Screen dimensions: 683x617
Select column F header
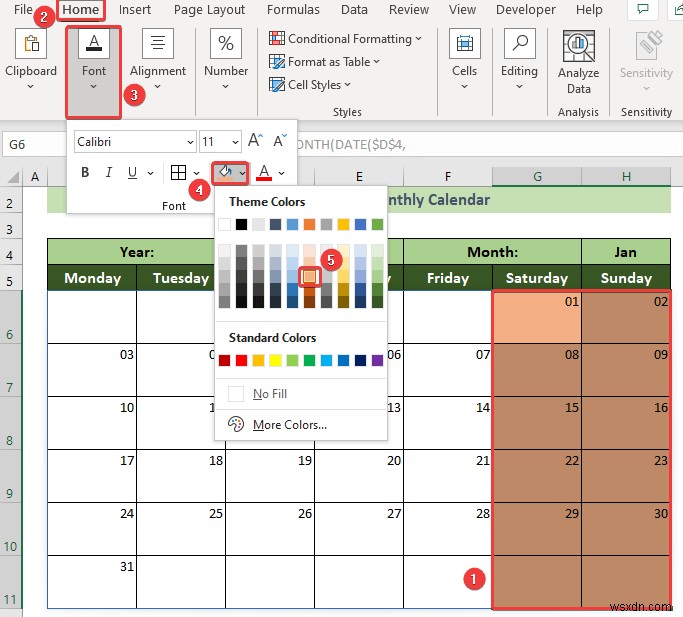tap(448, 176)
